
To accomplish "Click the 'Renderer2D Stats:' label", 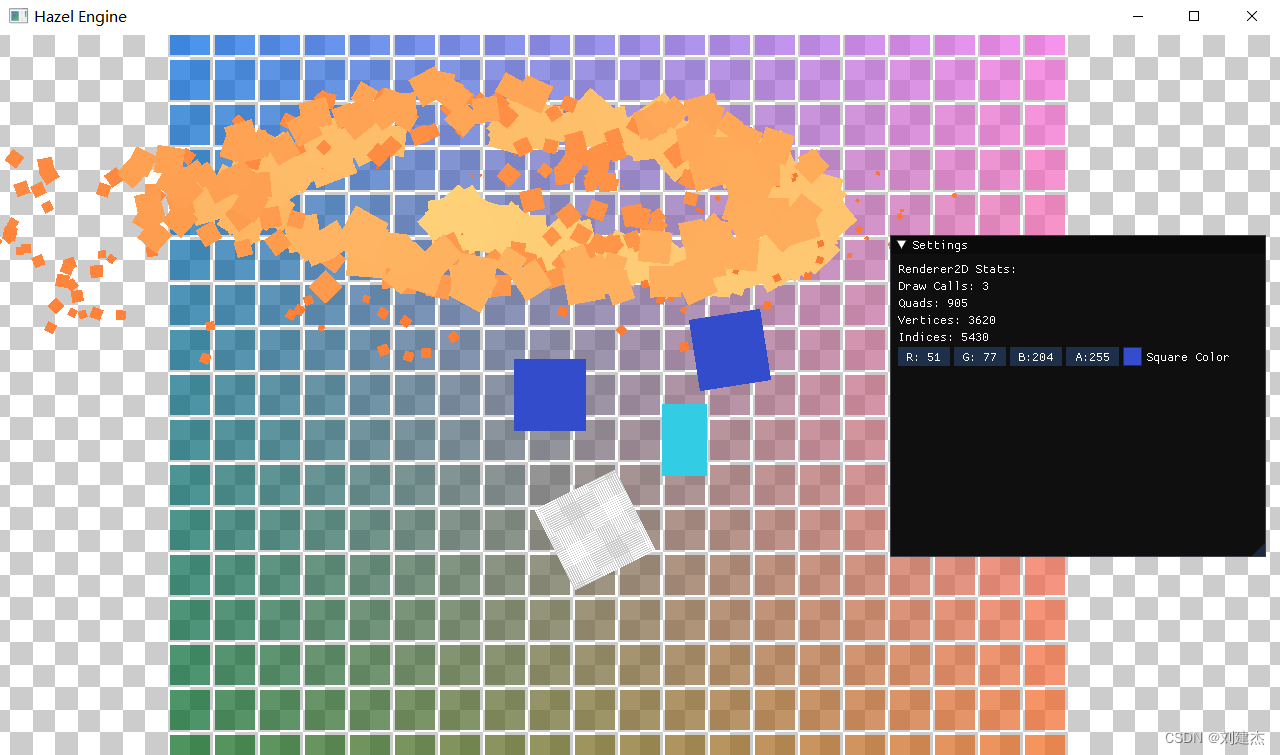I will [x=957, y=269].
